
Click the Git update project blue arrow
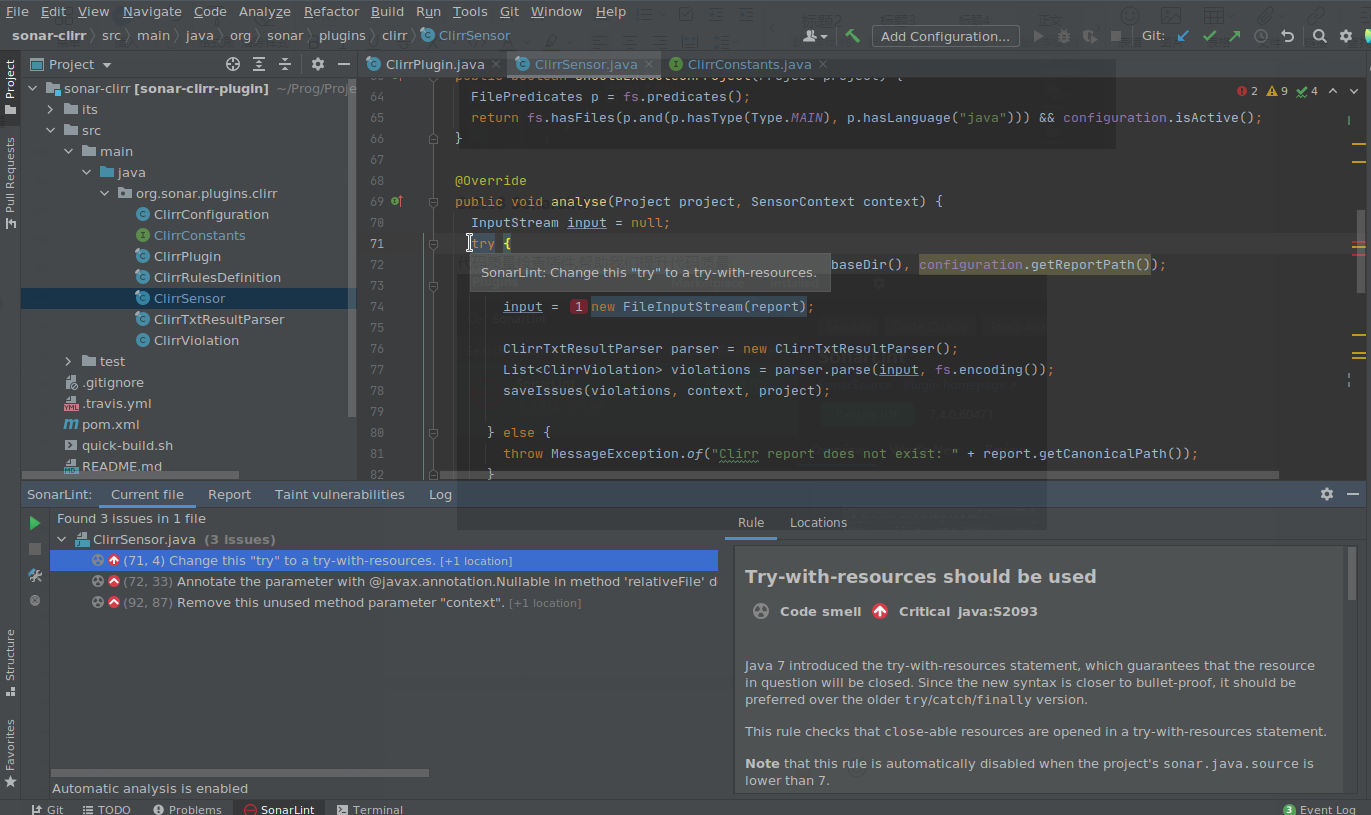tap(1183, 36)
